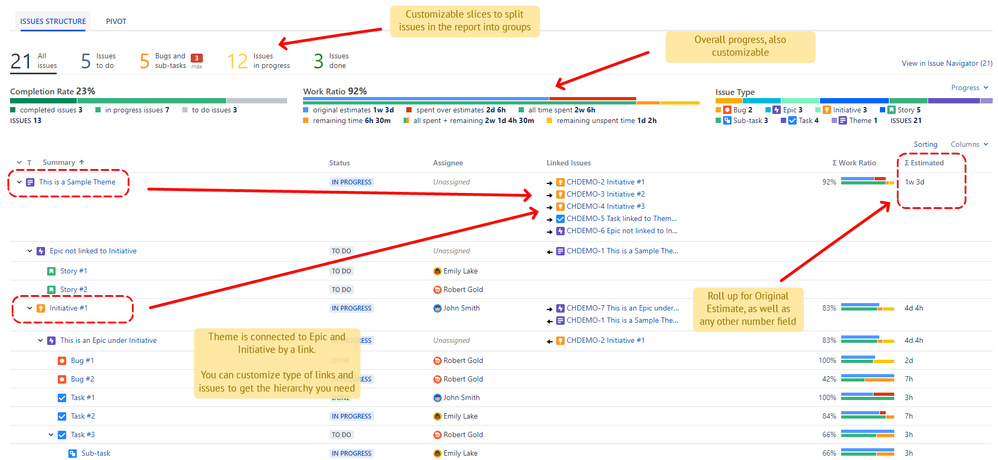Select the Issues in progress slice
Image resolution: width=998 pixels, height=460 pixels.
click(x=259, y=61)
